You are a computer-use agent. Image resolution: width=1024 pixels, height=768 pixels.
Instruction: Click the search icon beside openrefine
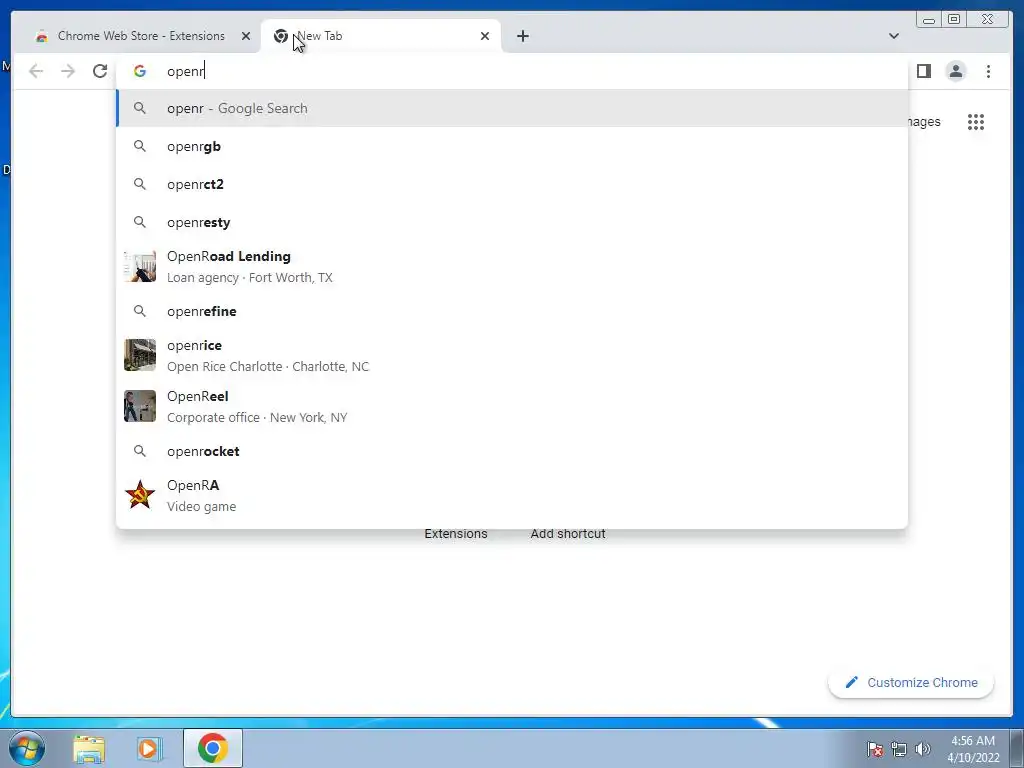(140, 312)
